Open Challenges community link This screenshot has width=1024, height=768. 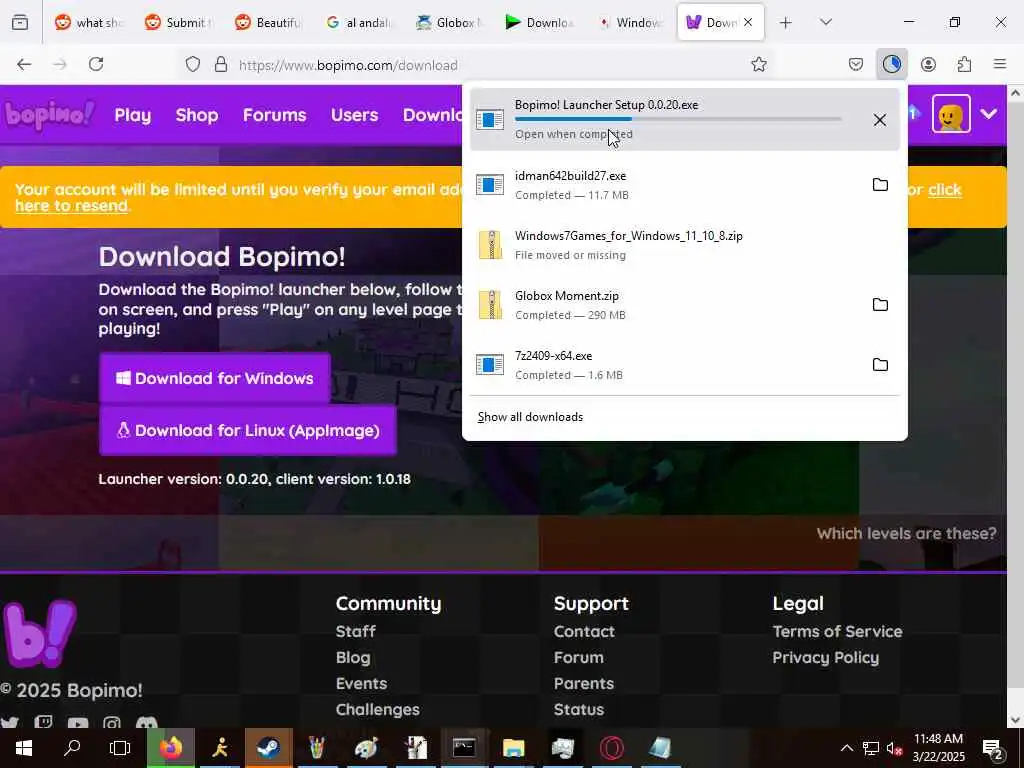377,710
